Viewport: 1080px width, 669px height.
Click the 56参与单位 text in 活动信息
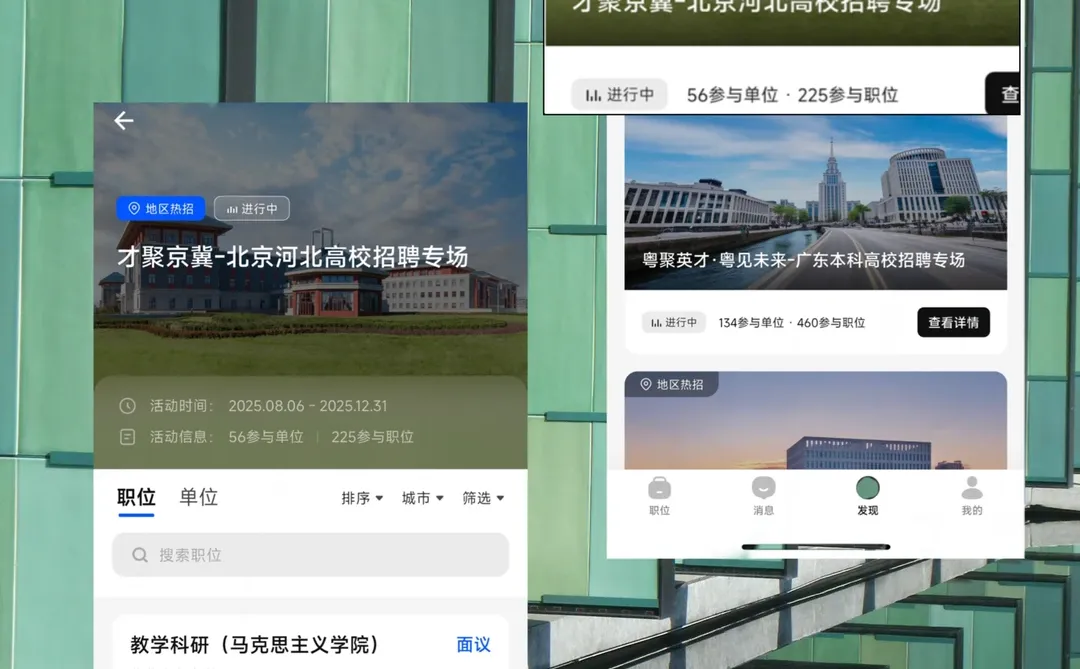266,437
